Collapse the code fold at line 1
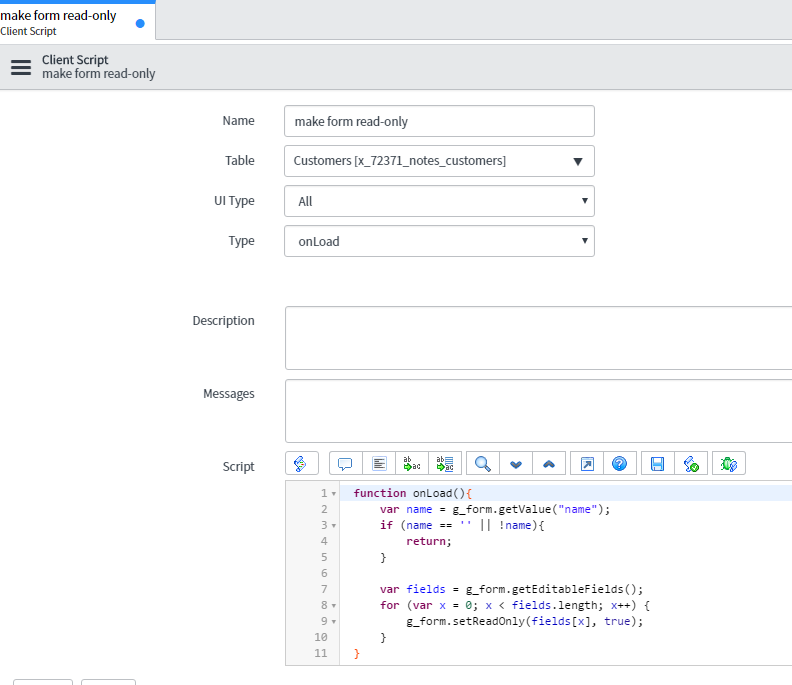This screenshot has width=792, height=685. pyautogui.click(x=333, y=494)
